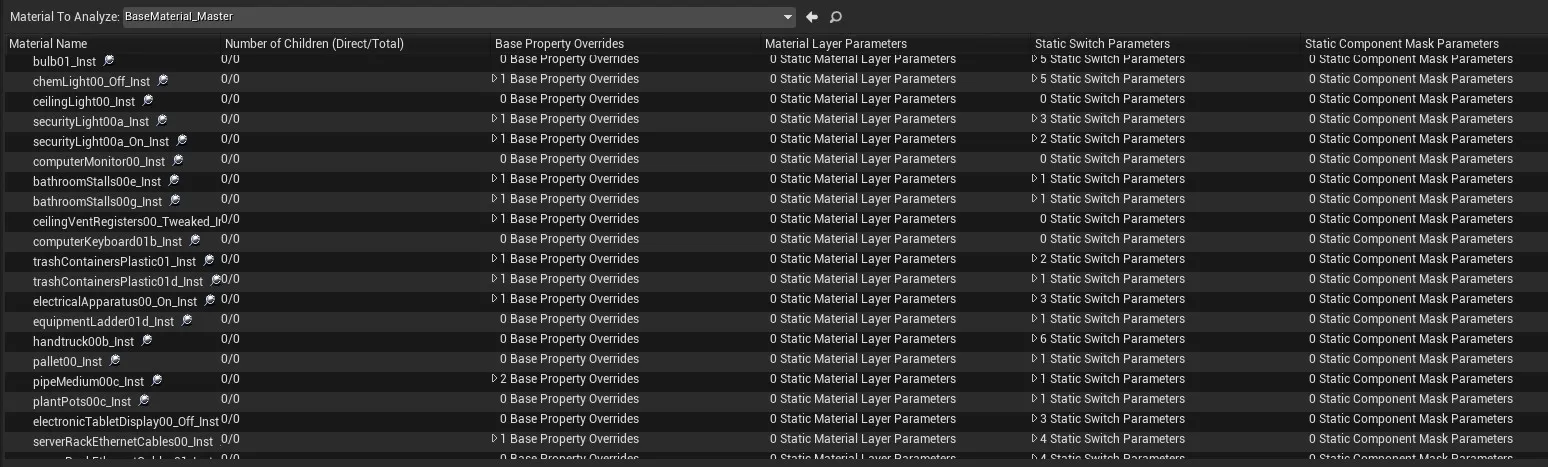The image size is (1548, 467).
Task: Click the magnifier icon next to the material selector
Action: [836, 17]
